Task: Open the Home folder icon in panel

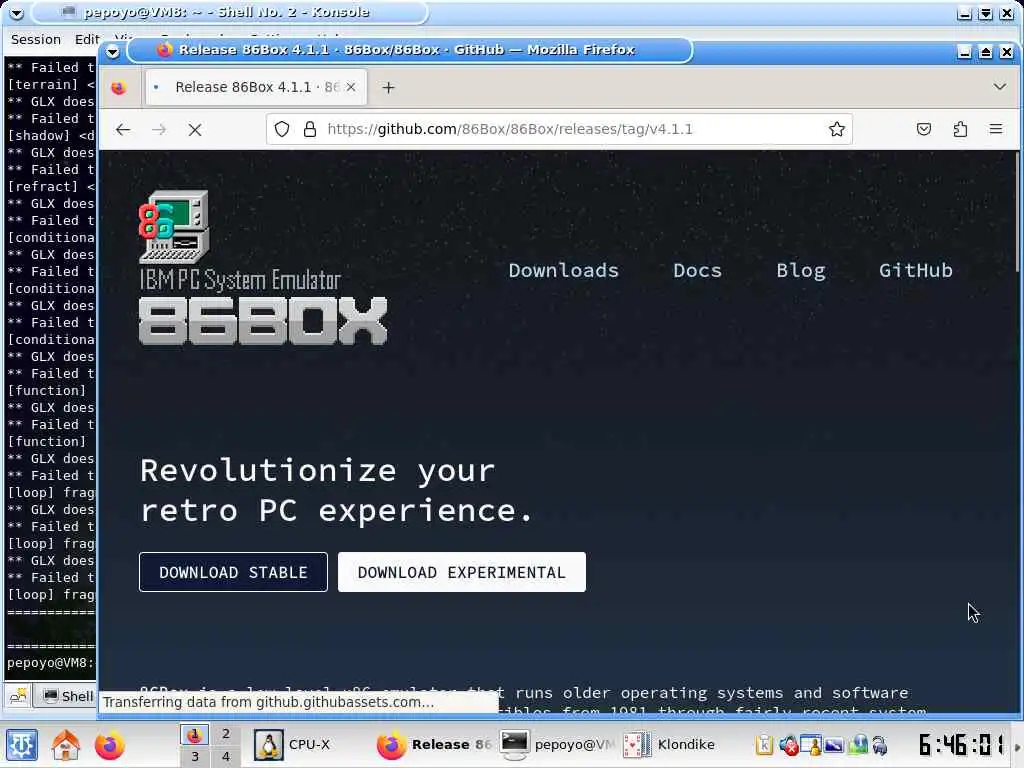Action: (66, 745)
